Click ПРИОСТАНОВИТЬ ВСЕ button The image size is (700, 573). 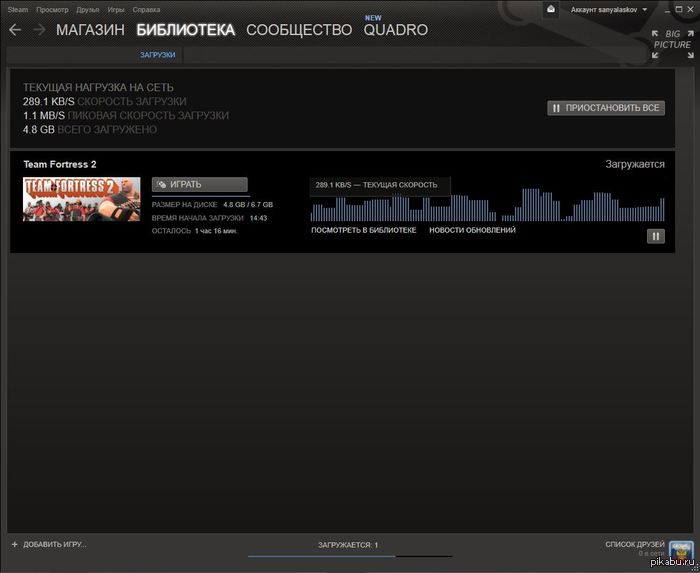tap(606, 108)
